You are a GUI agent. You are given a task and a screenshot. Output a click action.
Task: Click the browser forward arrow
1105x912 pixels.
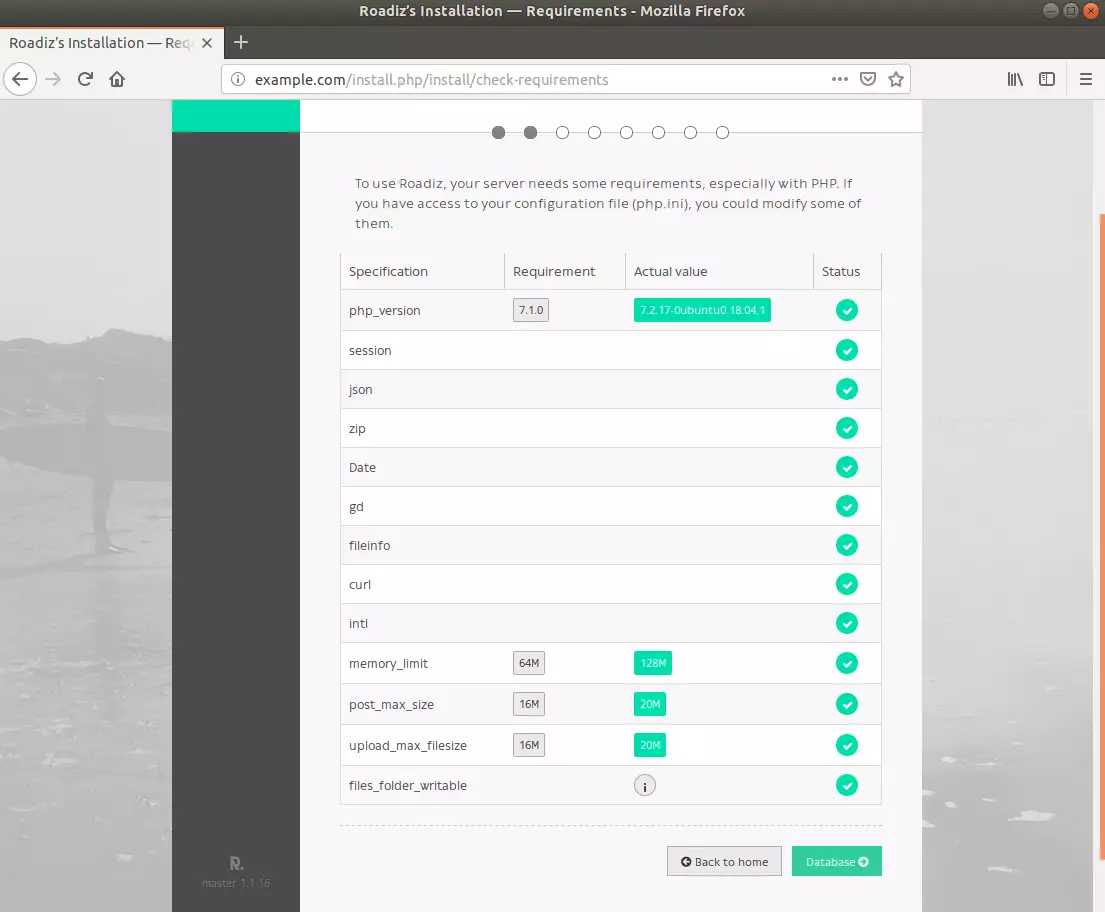coord(53,79)
